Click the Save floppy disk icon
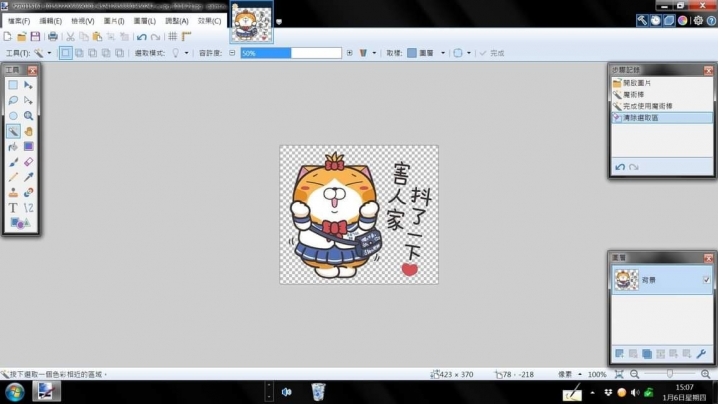Image resolution: width=720 pixels, height=404 pixels. pos(35,36)
